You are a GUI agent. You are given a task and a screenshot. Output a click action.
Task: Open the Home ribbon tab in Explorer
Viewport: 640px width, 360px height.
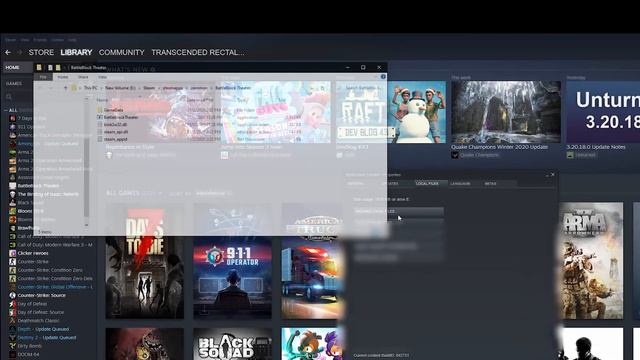(x=63, y=77)
